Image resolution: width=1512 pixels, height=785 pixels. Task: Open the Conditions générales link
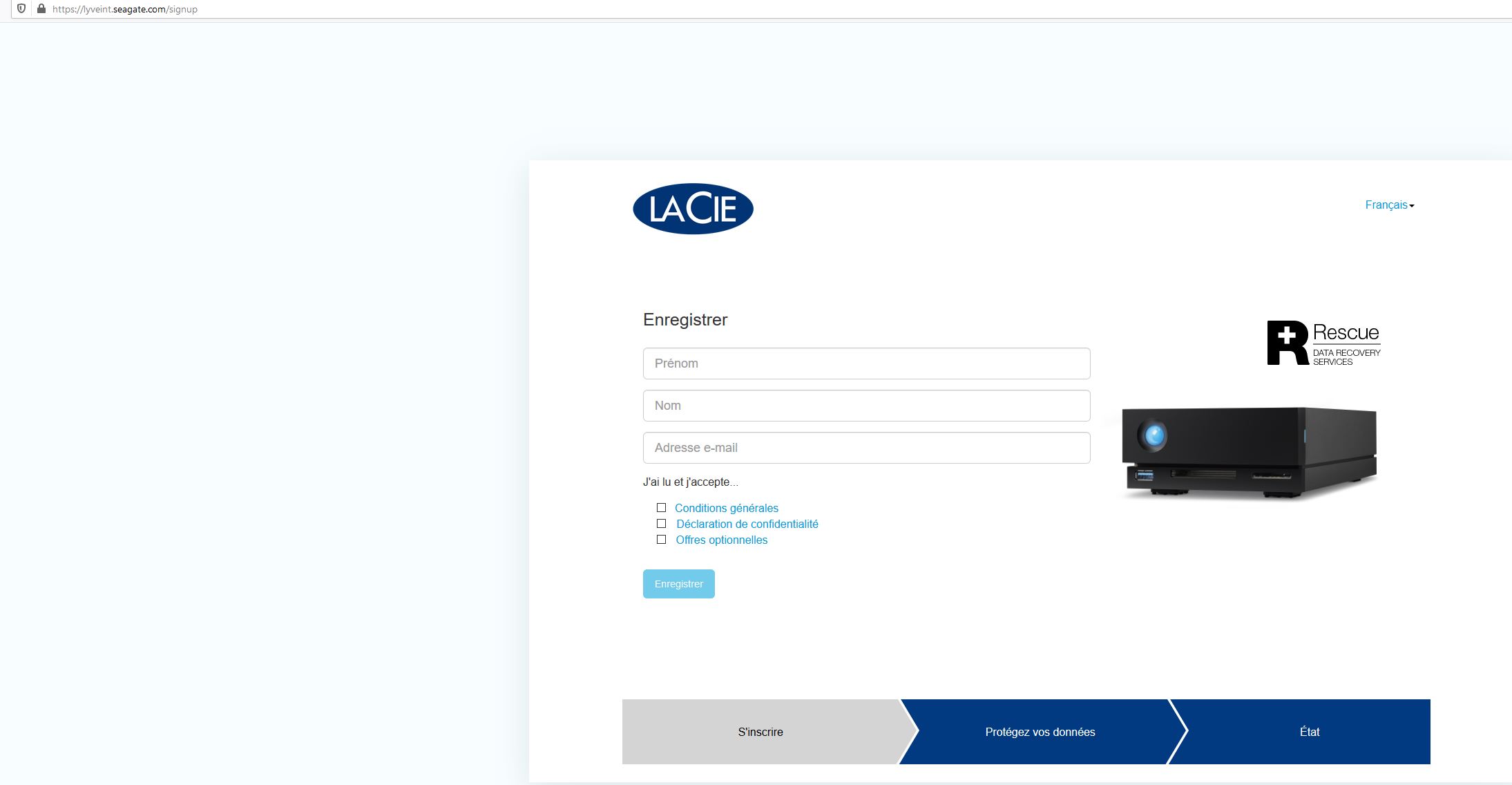tap(726, 508)
